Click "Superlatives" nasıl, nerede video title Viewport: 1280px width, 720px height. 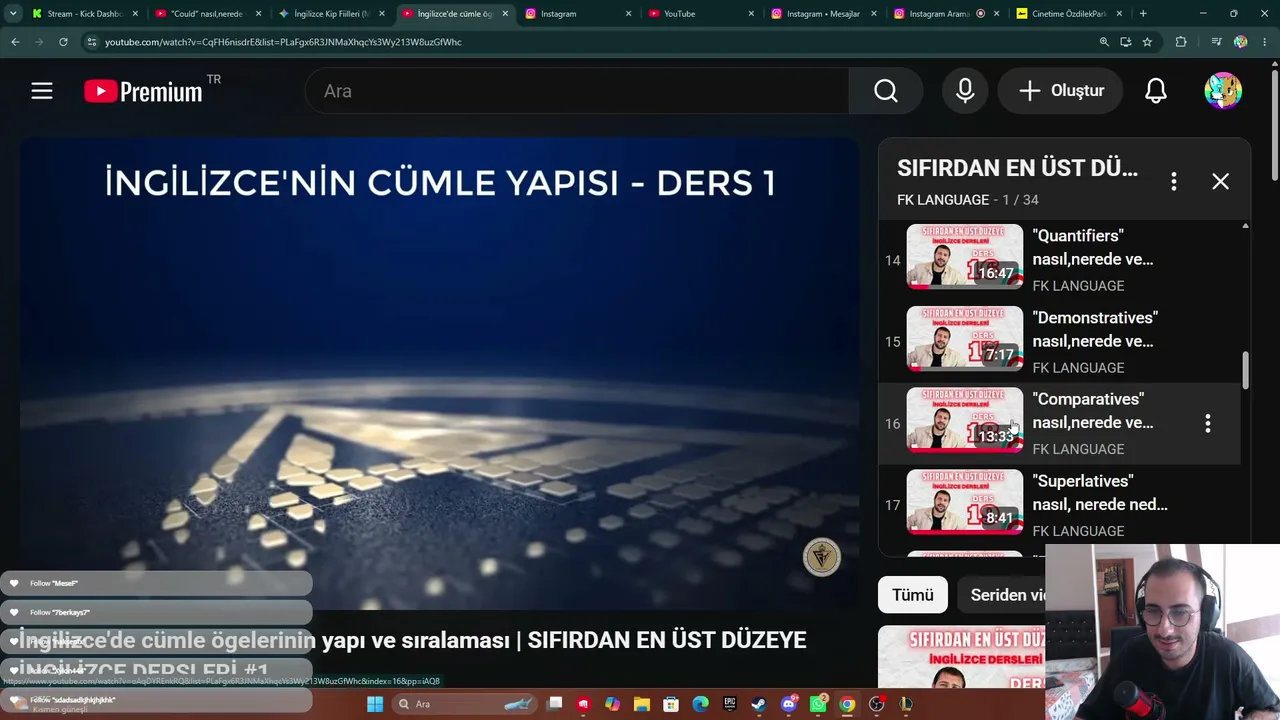coord(1100,493)
